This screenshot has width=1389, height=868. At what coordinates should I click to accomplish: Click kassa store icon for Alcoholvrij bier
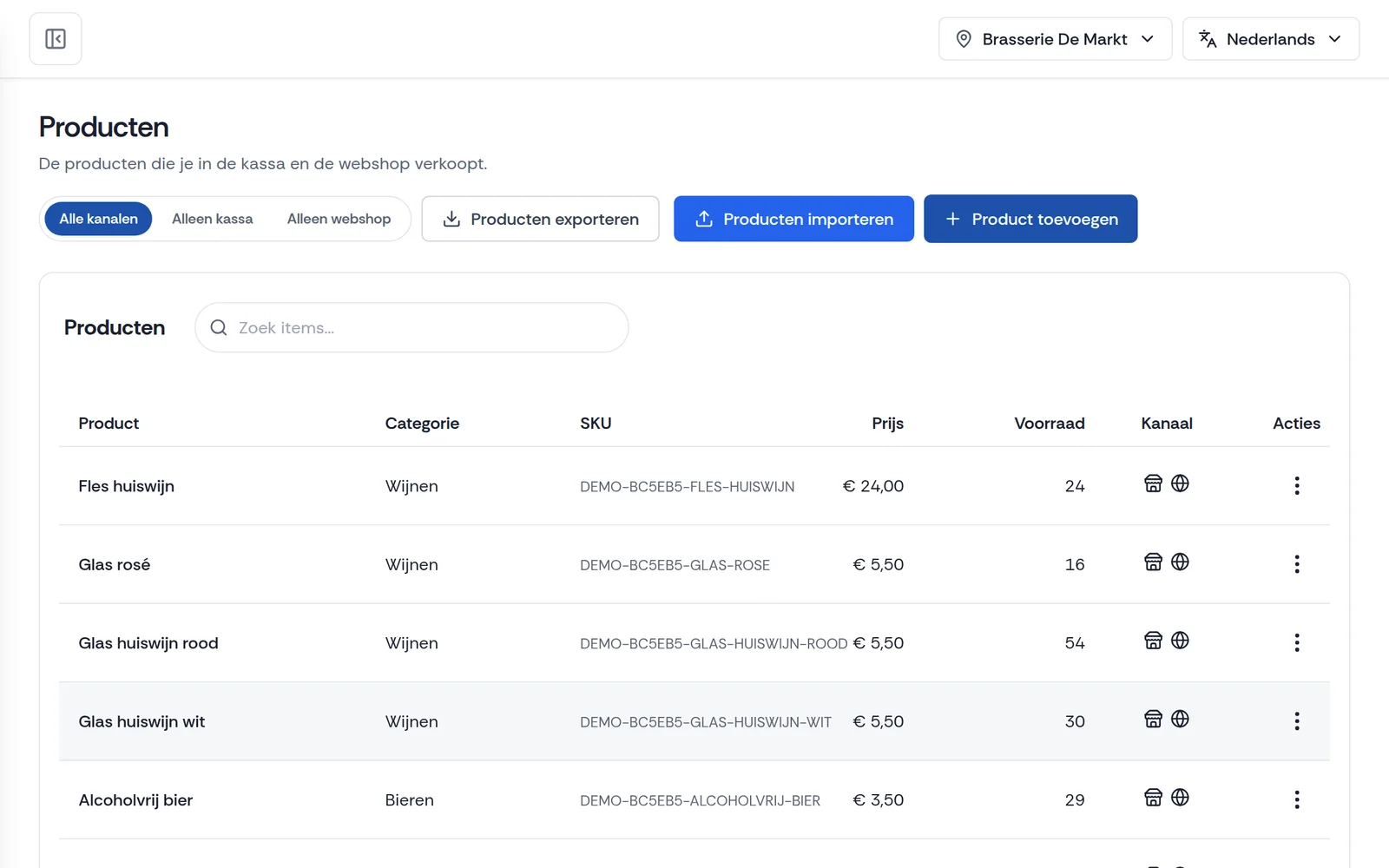1153,797
